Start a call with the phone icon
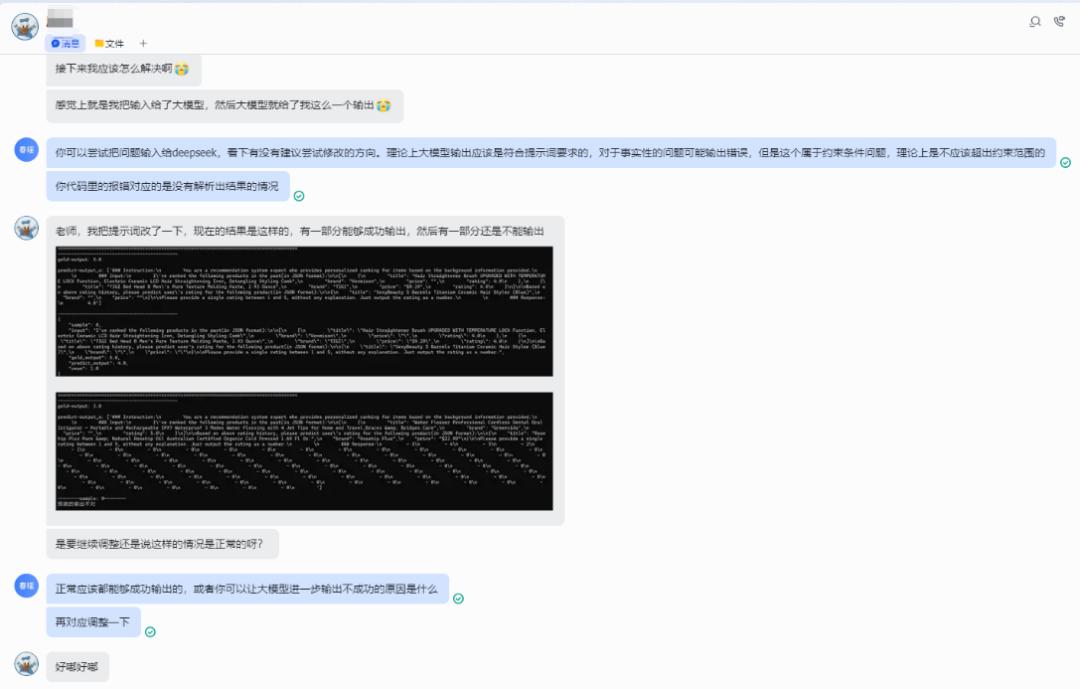This screenshot has width=1080, height=689. coord(1059,22)
